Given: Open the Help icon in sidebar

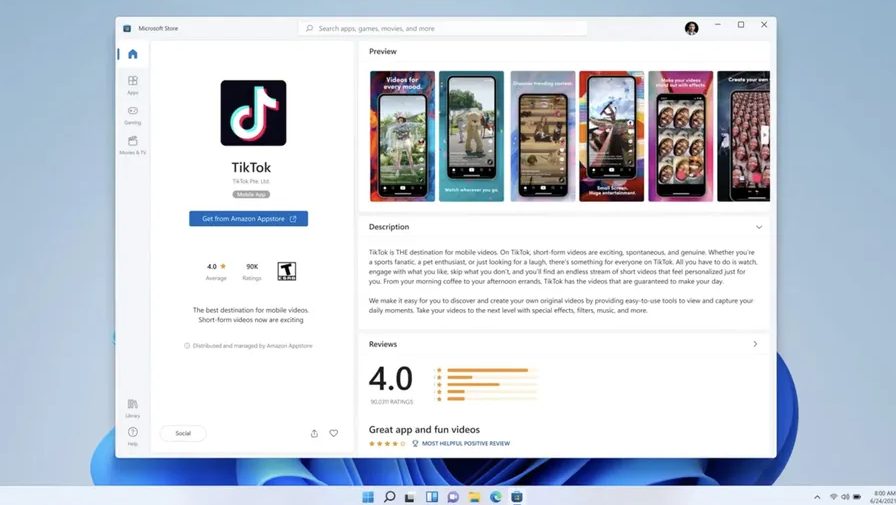Looking at the screenshot, I should (132, 434).
